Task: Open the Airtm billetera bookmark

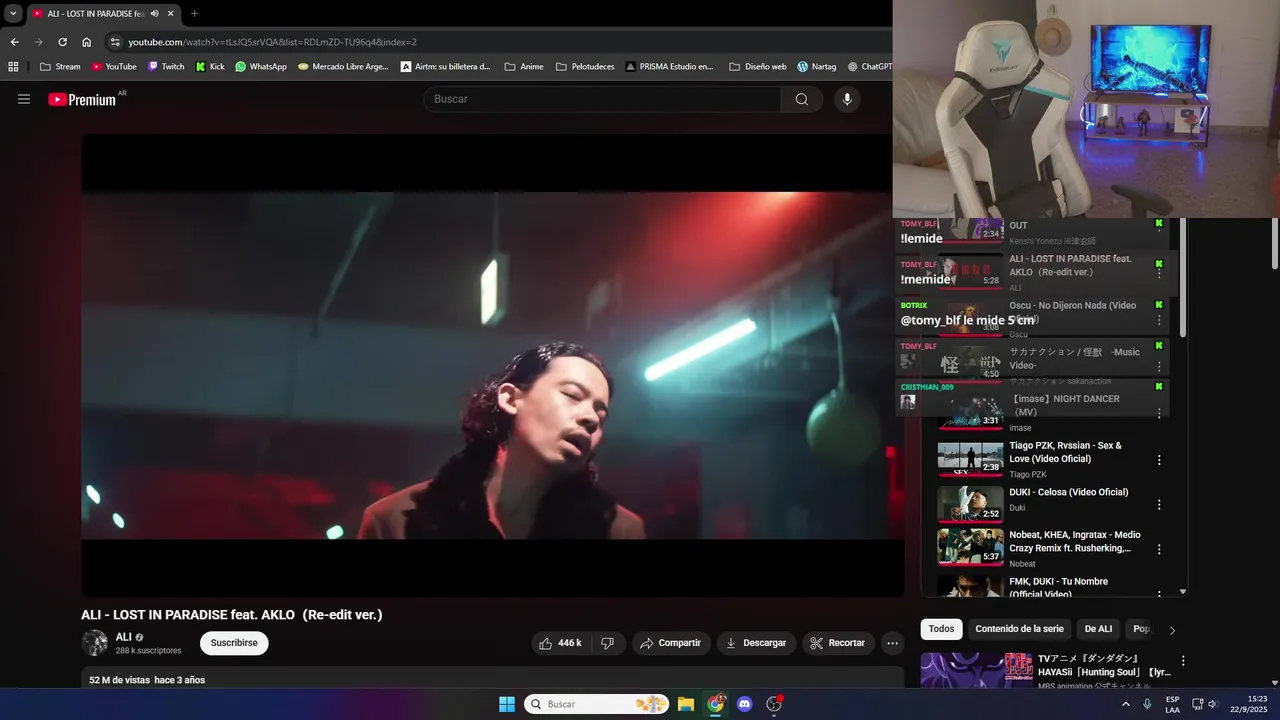Action: coord(446,67)
